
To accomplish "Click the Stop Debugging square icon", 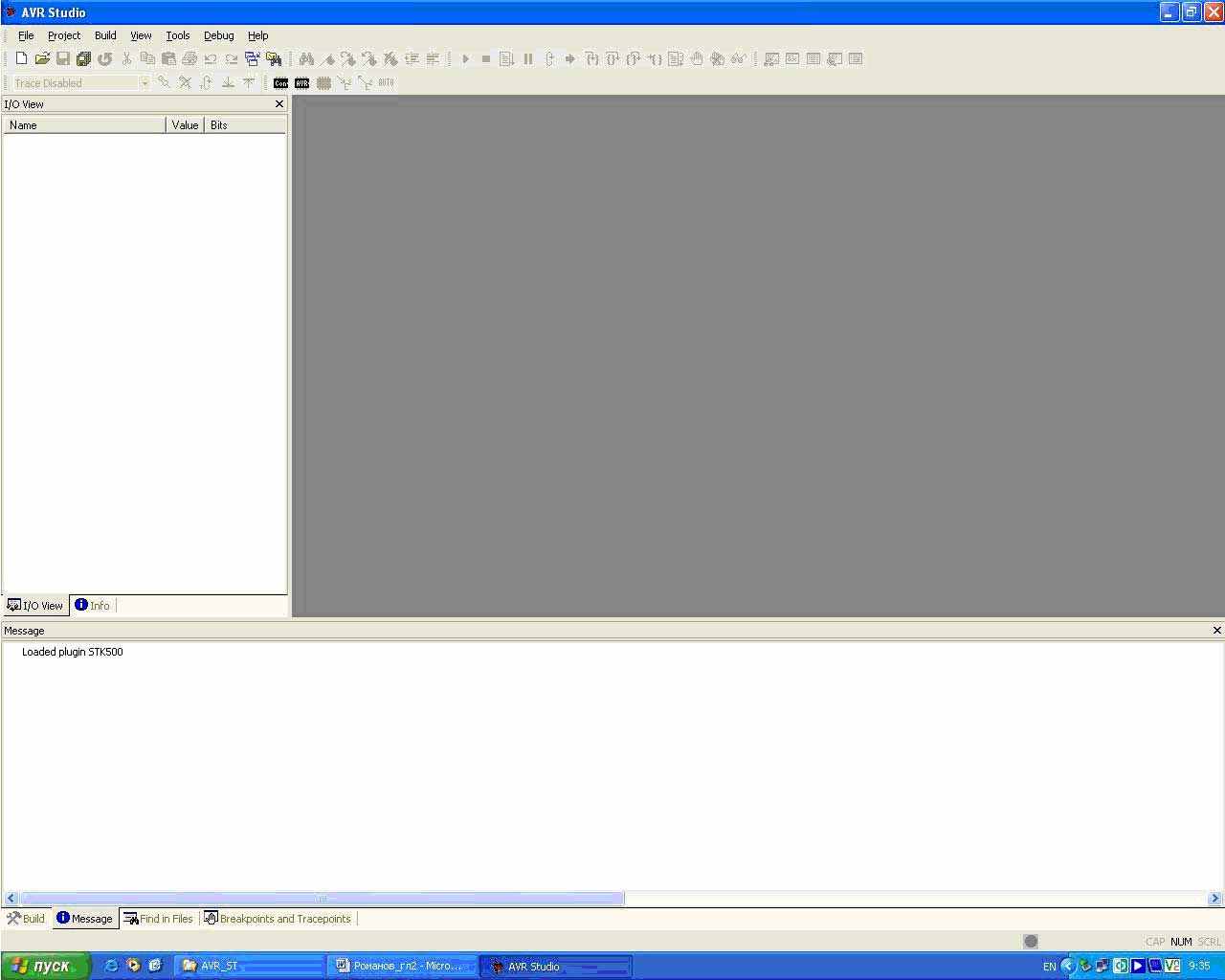I will [486, 58].
